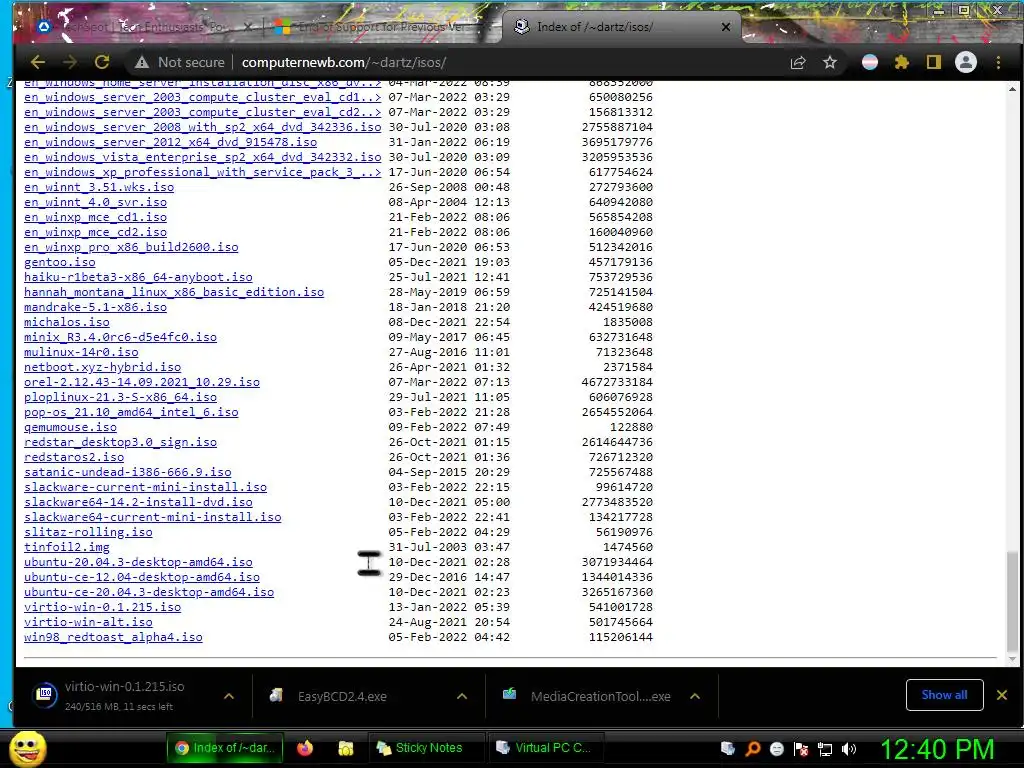Open the Chrome profile avatar
The image size is (1024, 768).
tap(966, 63)
